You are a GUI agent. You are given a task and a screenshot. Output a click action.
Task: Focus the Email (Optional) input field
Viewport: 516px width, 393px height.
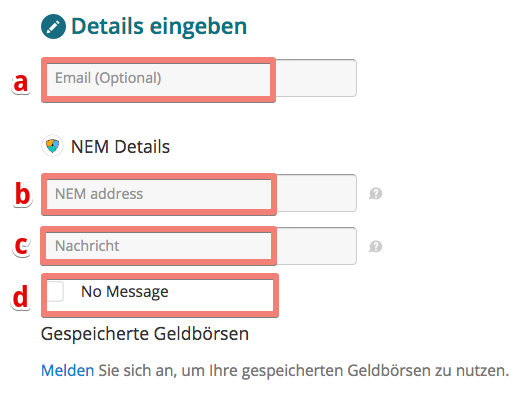199,78
